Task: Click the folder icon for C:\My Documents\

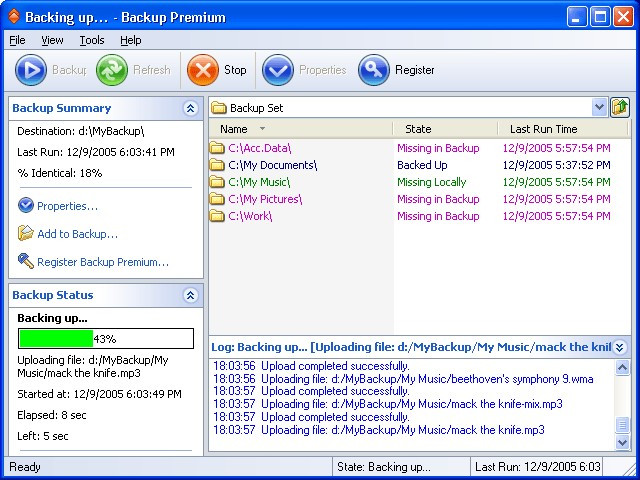Action: pyautogui.click(x=217, y=165)
